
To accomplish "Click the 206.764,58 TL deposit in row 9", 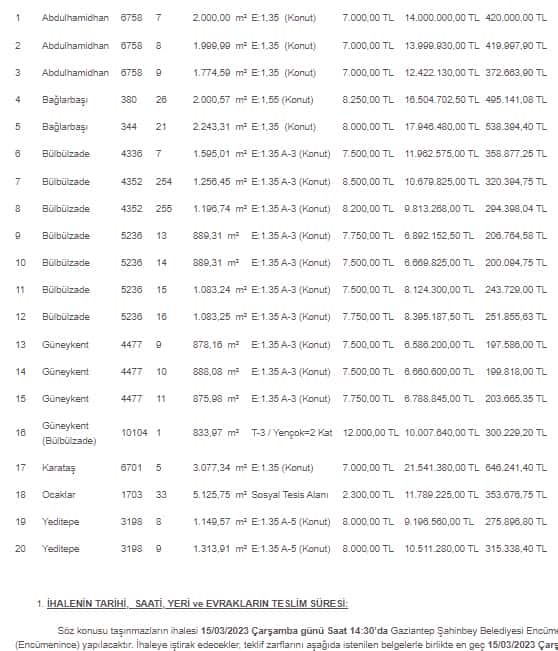I will coord(516,235).
